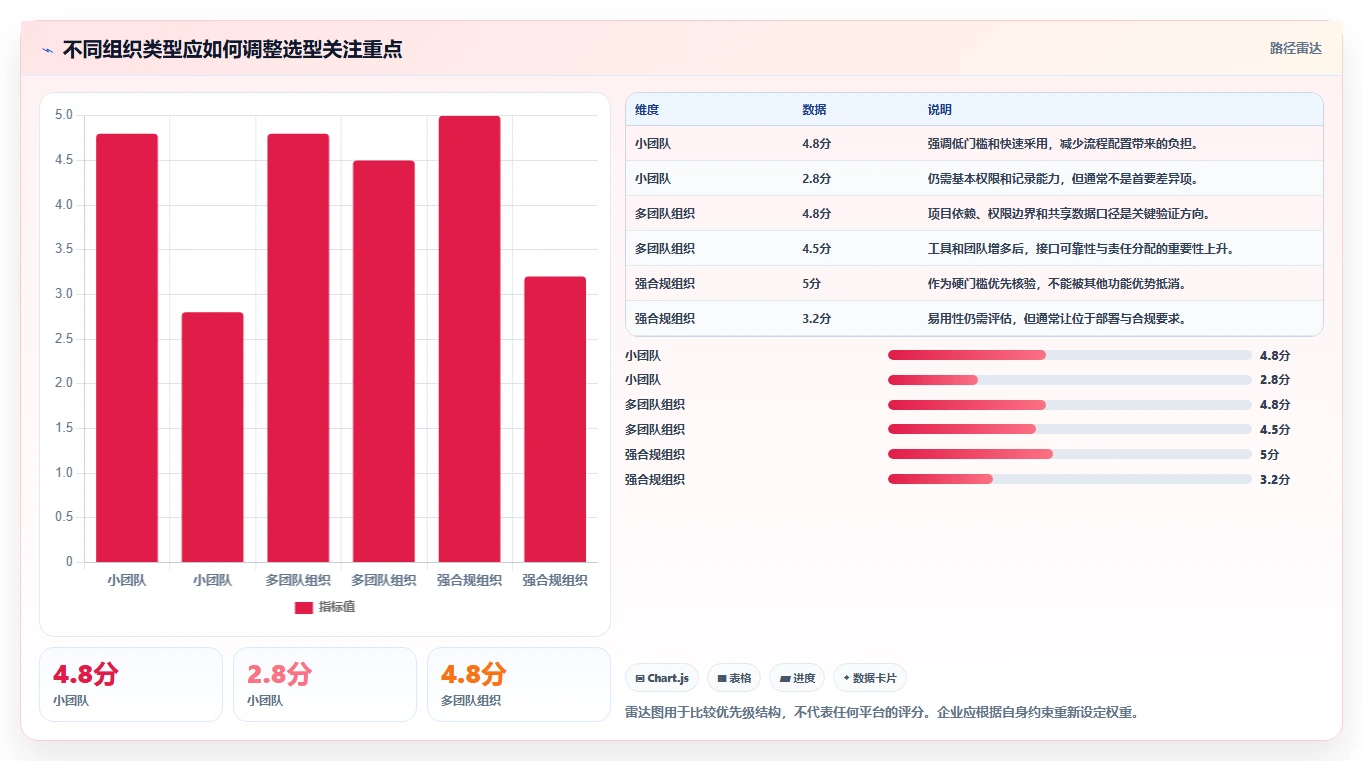Select the 进度 tag chip

click(x=797, y=678)
